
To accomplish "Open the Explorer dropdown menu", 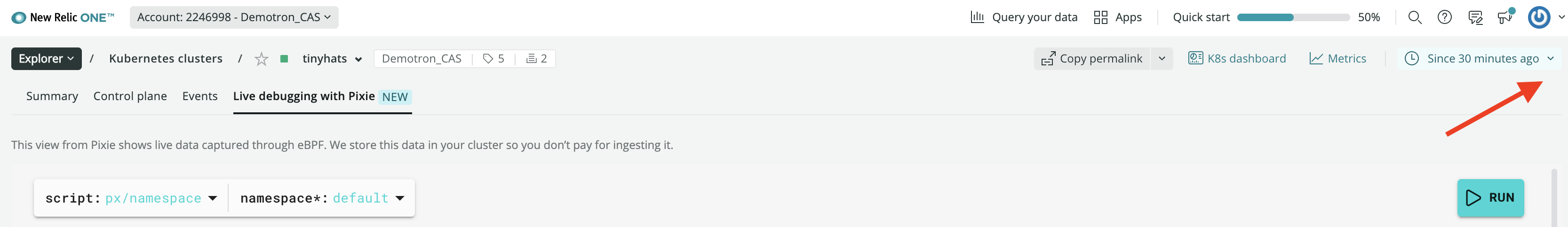I will (46, 59).
